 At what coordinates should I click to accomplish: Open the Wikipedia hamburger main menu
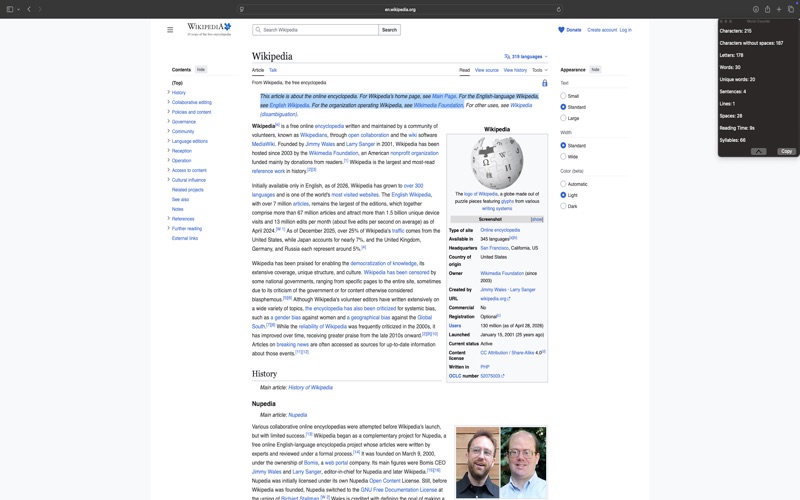pyautogui.click(x=170, y=30)
